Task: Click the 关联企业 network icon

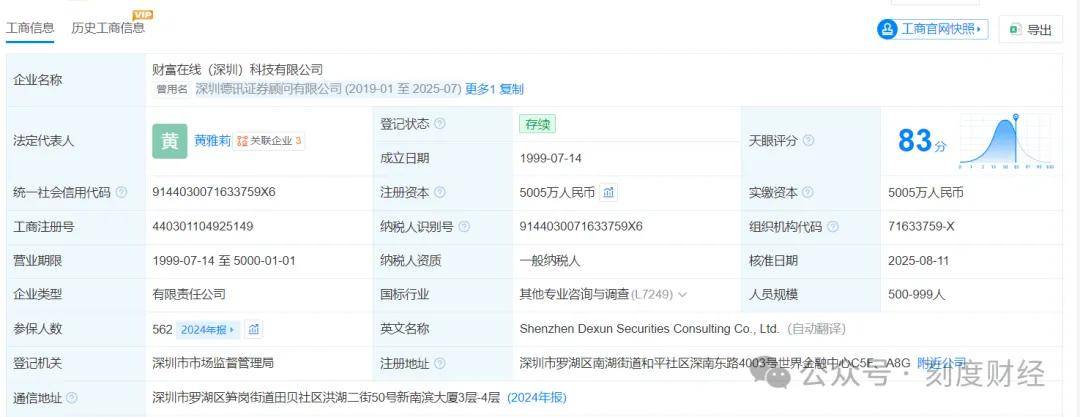Action: coord(242,141)
